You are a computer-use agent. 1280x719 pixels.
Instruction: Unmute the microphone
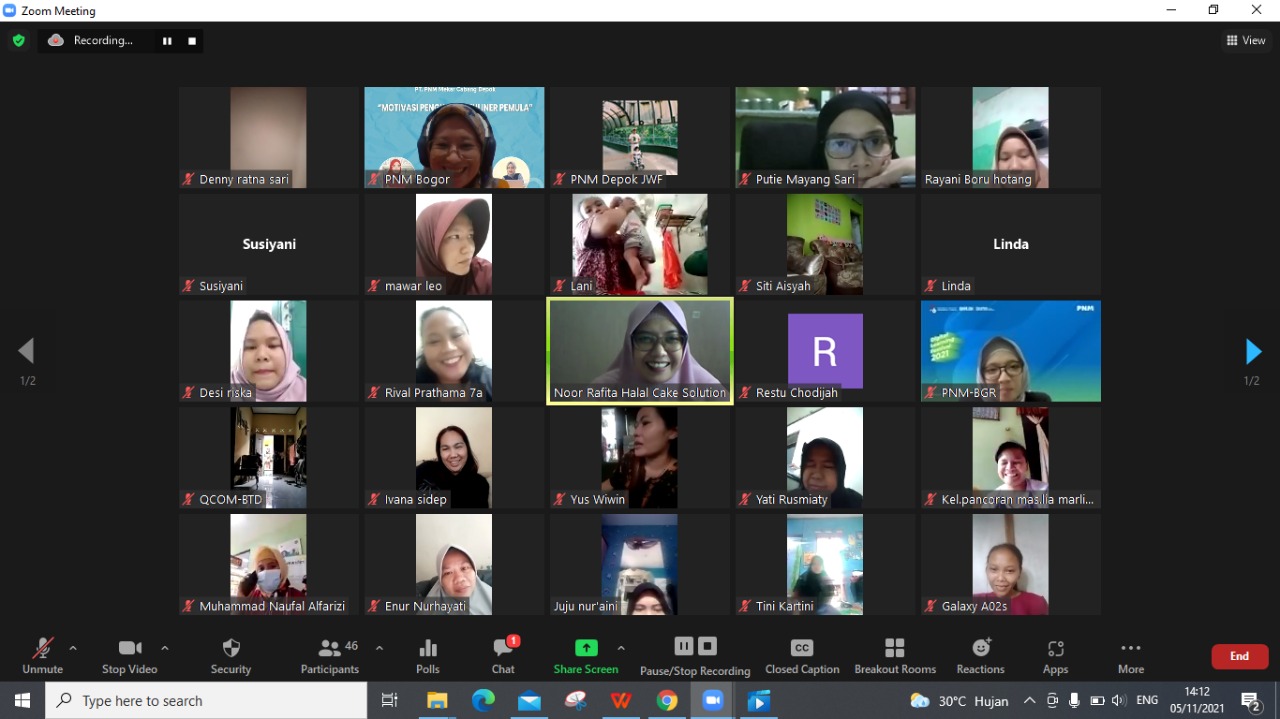pos(42,655)
